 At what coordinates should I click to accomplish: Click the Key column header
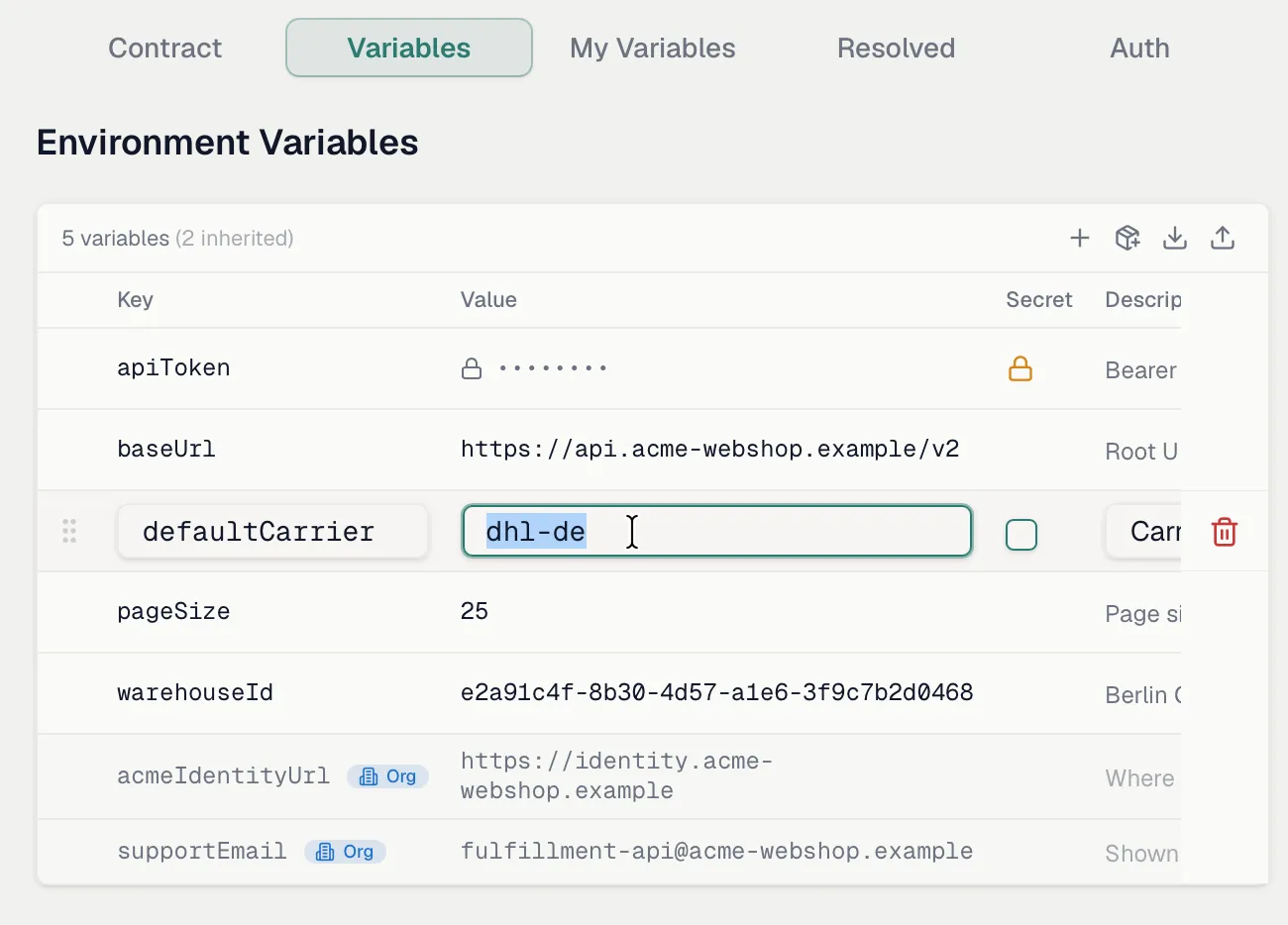tap(135, 300)
